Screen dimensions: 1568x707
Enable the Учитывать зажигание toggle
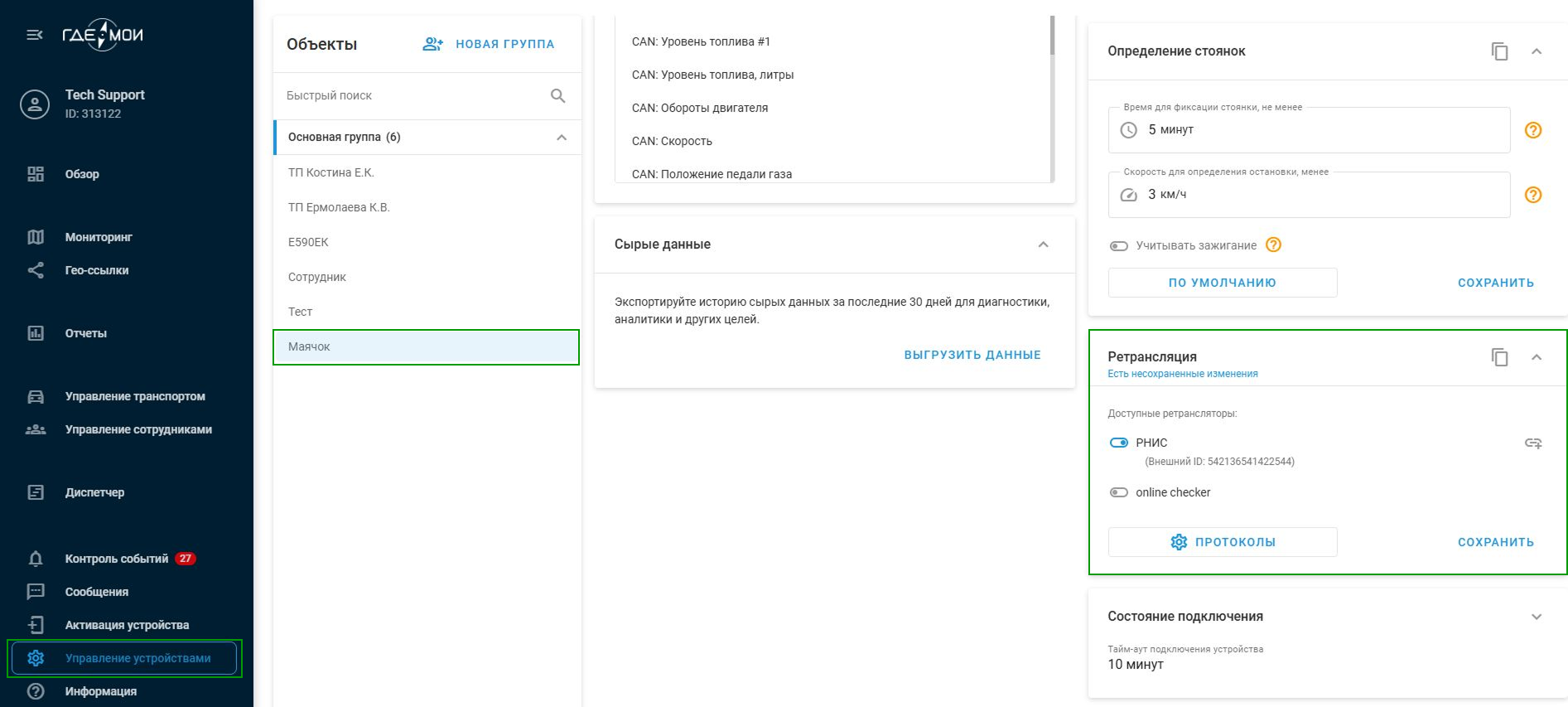(1119, 246)
